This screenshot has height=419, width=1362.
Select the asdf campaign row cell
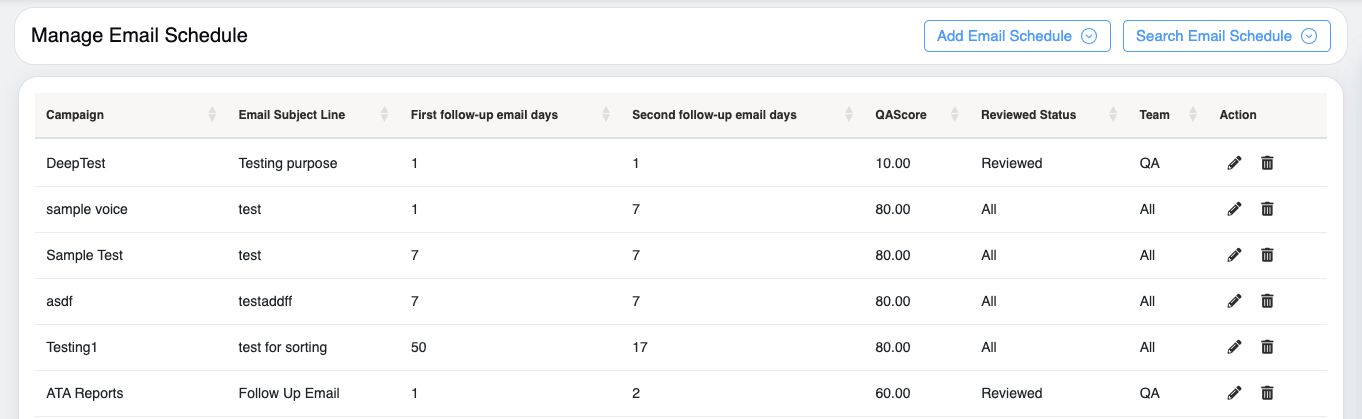(x=61, y=301)
